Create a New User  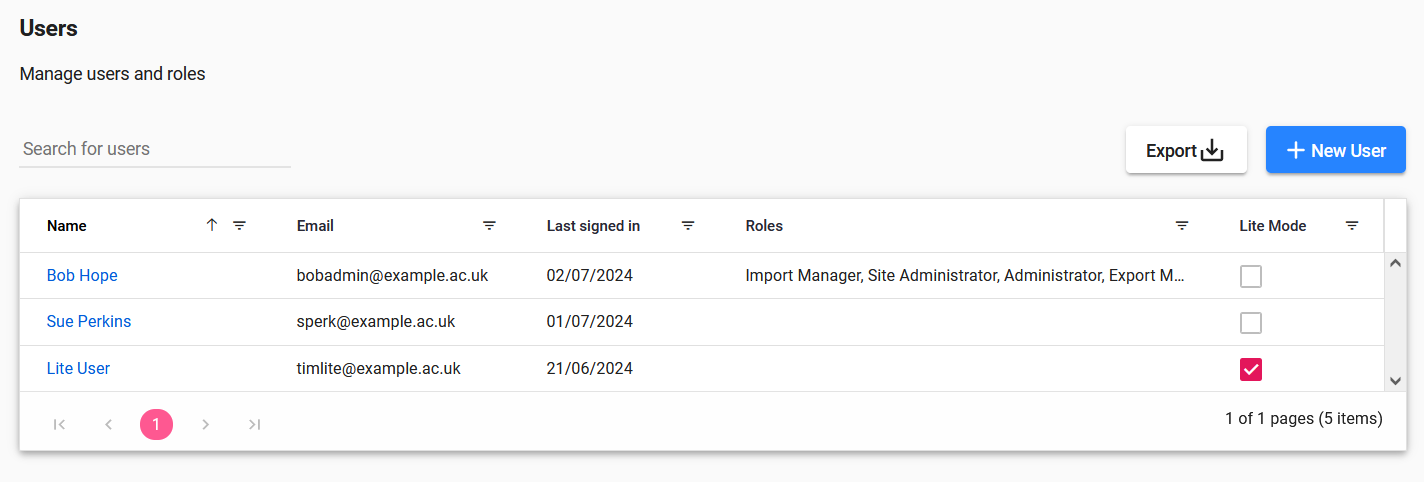[x=1335, y=150]
